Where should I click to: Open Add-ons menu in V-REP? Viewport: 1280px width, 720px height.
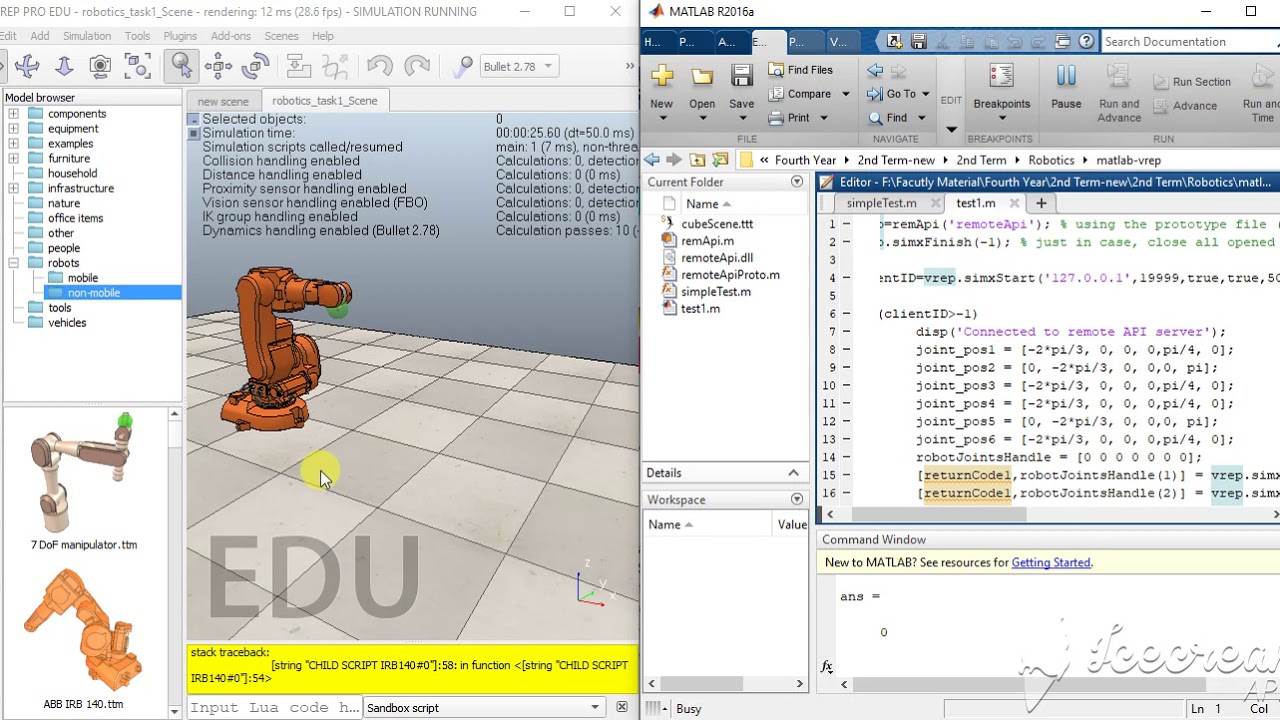[231, 36]
